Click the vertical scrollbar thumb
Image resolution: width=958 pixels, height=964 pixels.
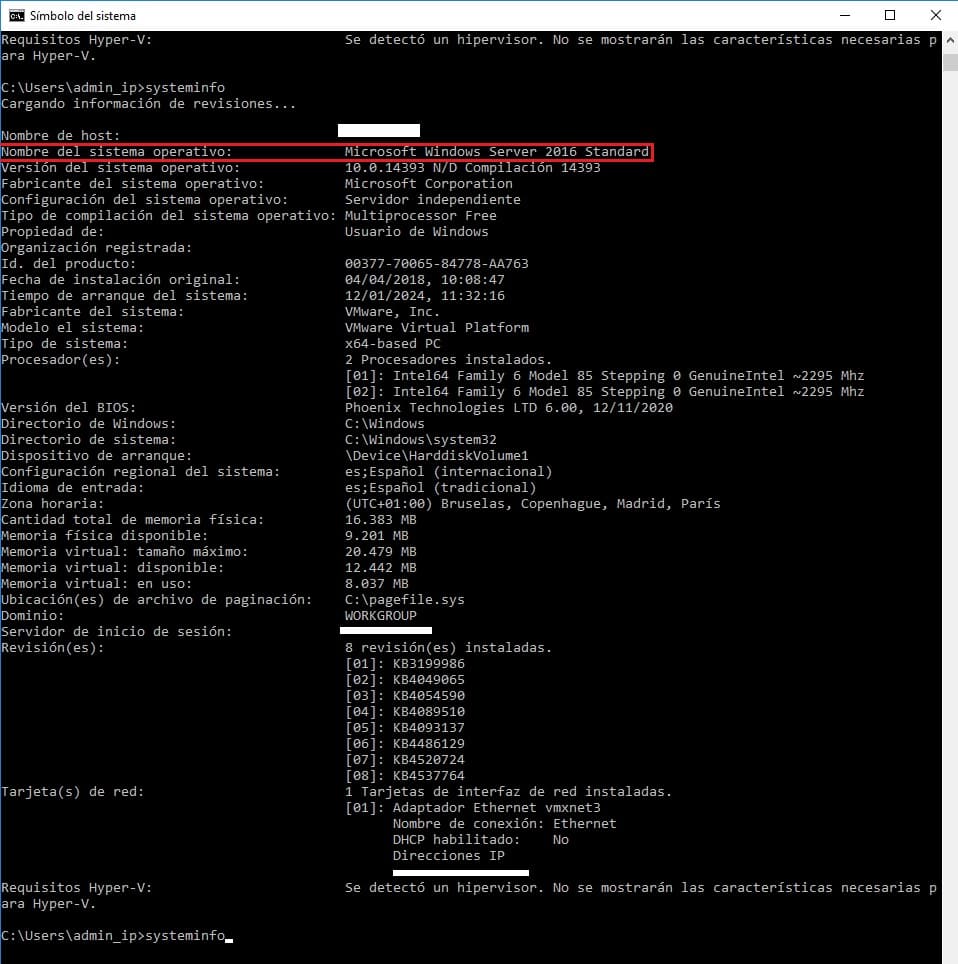[950, 62]
